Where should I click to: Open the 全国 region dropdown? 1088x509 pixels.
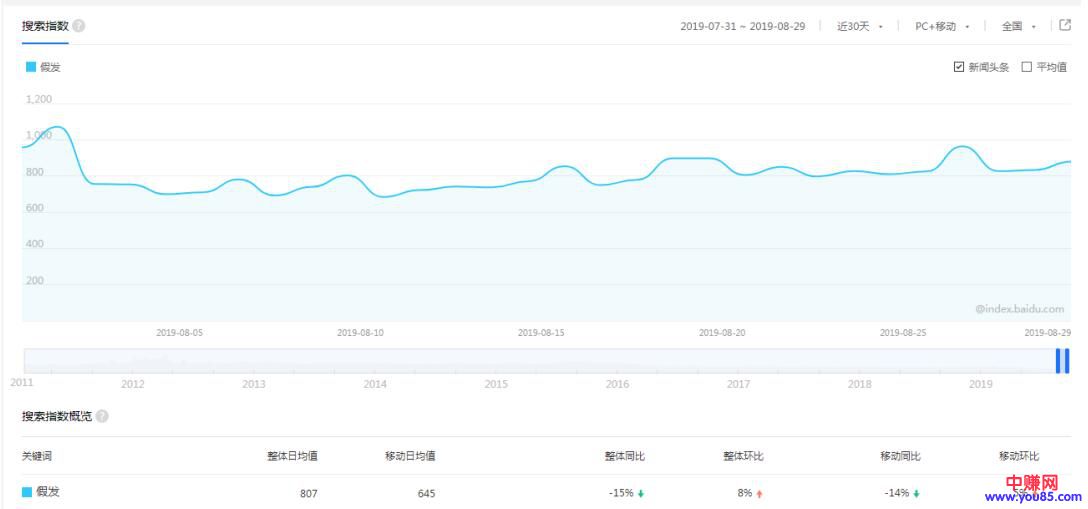[x=1018, y=27]
